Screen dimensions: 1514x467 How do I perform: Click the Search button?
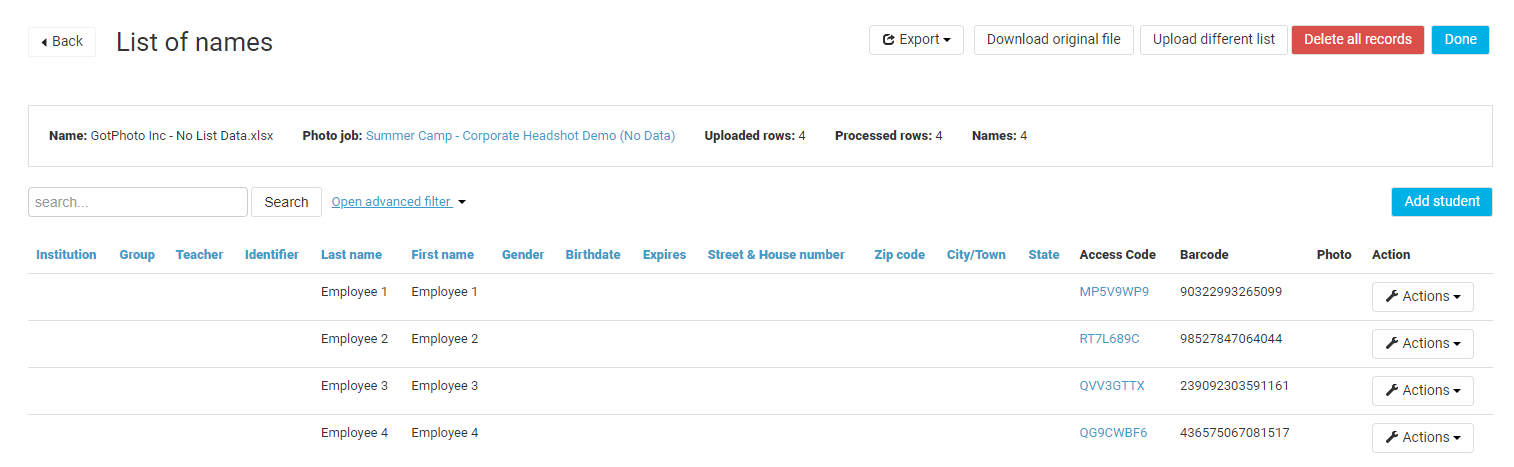click(x=286, y=202)
